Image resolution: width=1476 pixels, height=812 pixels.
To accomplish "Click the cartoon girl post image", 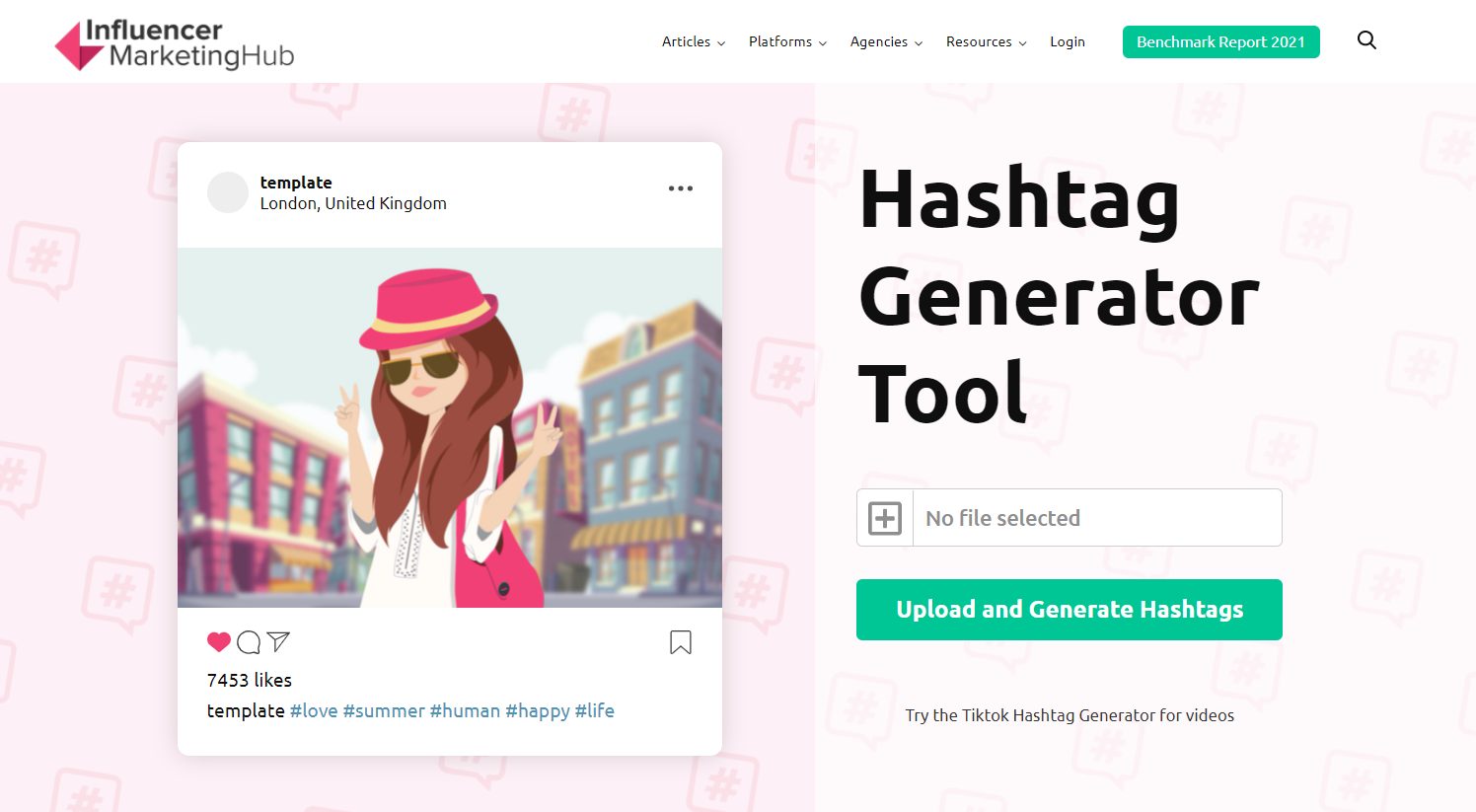I will (x=450, y=427).
